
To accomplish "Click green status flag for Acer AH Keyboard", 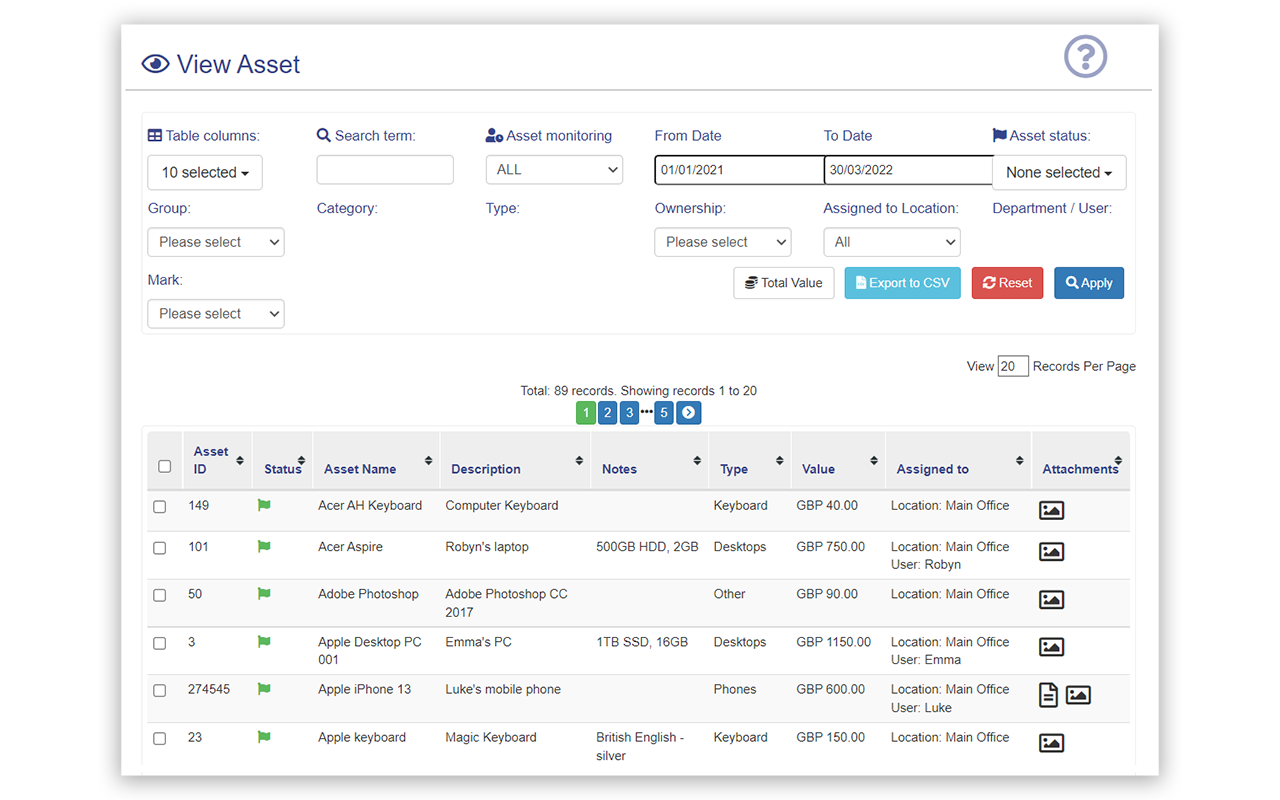I will point(264,505).
